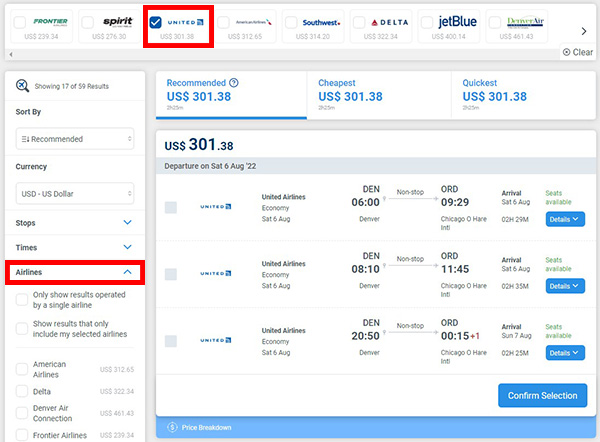Click the '02H 35M' duration text
600x442 pixels.
pyautogui.click(x=515, y=286)
